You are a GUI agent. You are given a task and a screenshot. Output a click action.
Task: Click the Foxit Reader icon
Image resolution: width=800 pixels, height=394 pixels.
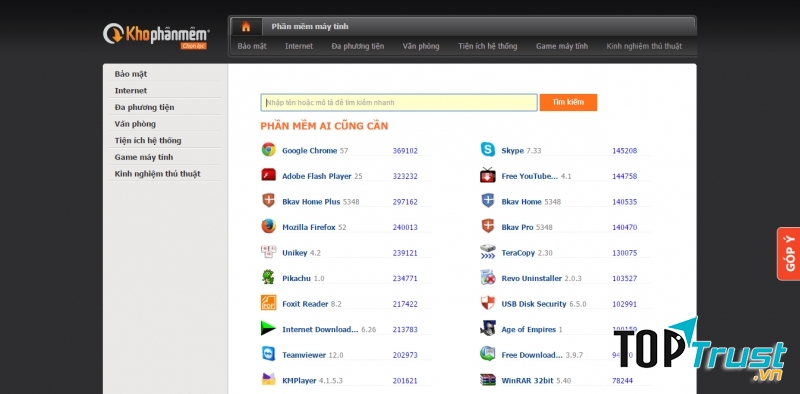268,303
